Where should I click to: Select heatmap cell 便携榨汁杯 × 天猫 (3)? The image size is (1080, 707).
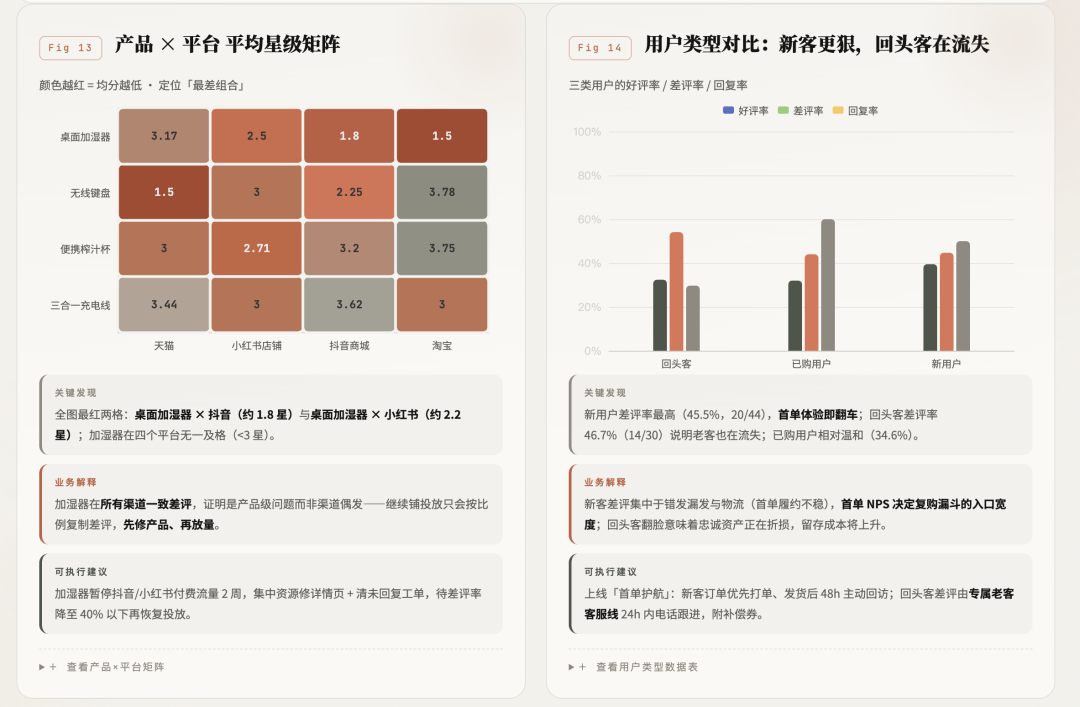tap(164, 248)
